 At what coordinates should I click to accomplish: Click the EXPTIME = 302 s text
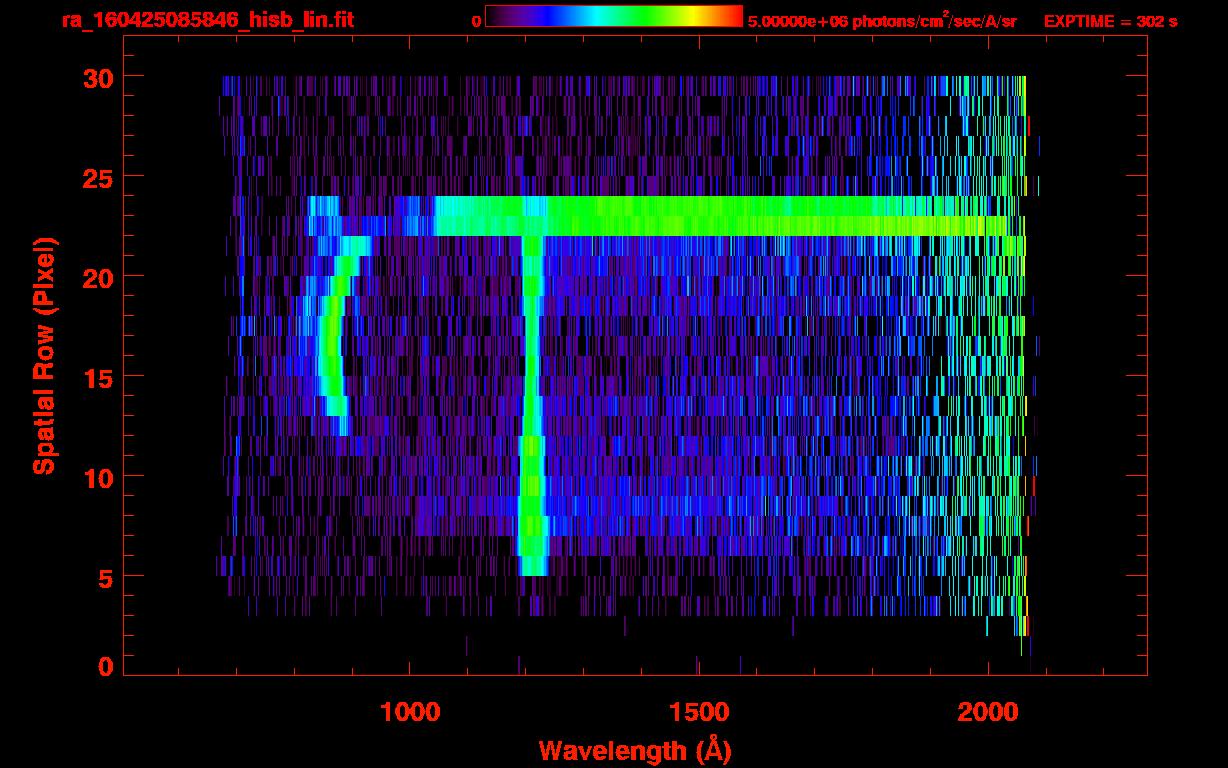point(1110,21)
